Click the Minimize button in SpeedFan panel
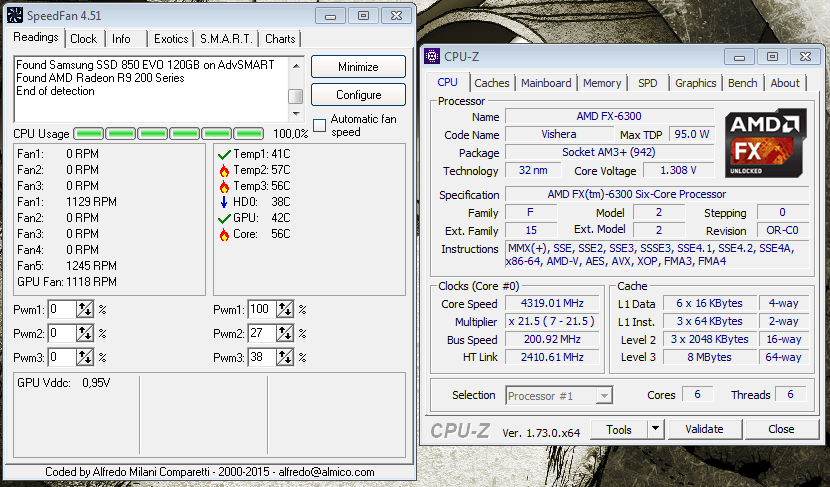 point(358,67)
